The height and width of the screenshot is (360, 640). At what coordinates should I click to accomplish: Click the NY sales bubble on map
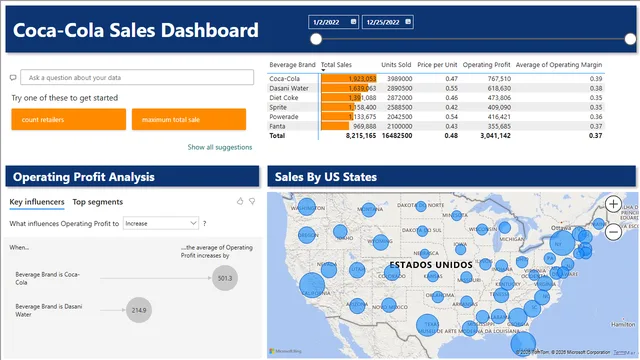click(562, 243)
